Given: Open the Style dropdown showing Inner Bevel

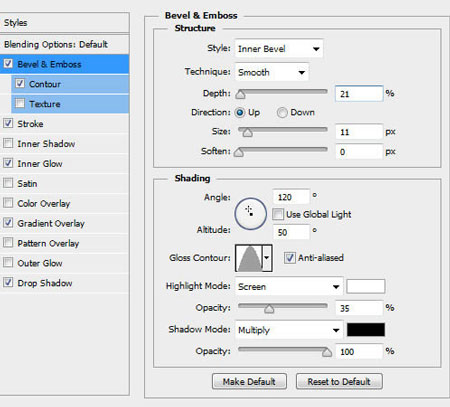Looking at the screenshot, I should (x=279, y=49).
